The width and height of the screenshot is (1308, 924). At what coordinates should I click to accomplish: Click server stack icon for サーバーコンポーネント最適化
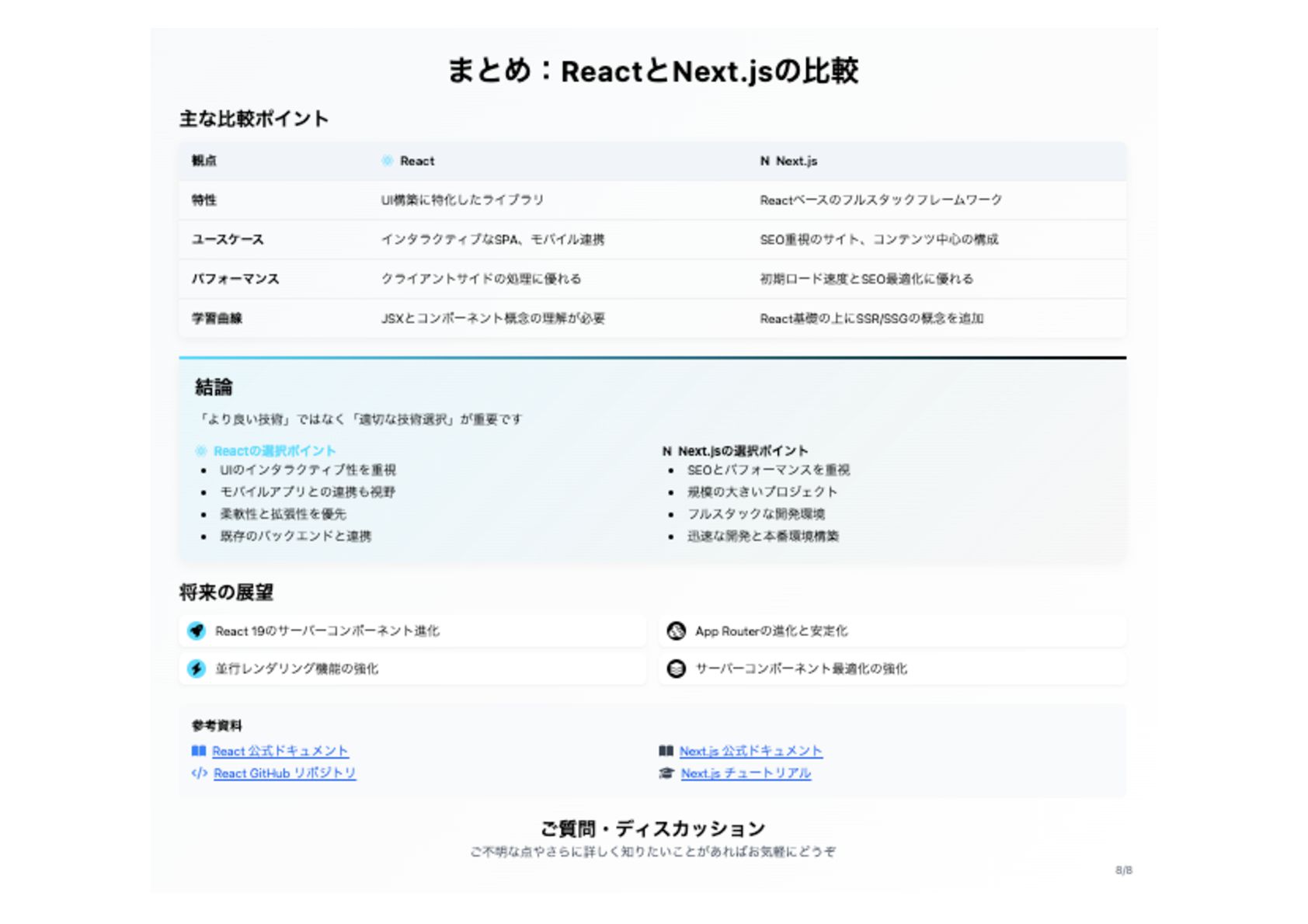click(x=677, y=669)
